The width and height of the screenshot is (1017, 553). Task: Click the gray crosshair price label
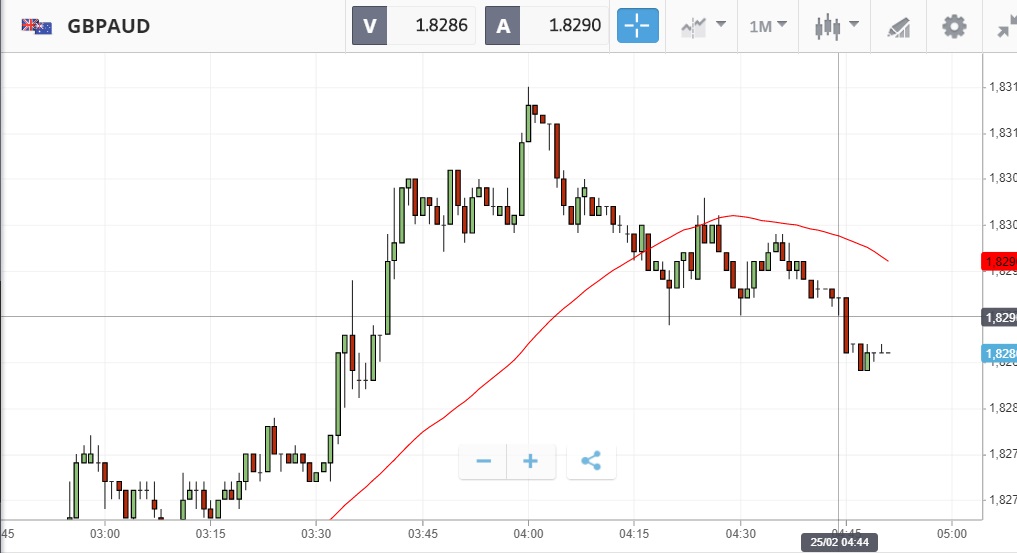tap(1000, 317)
